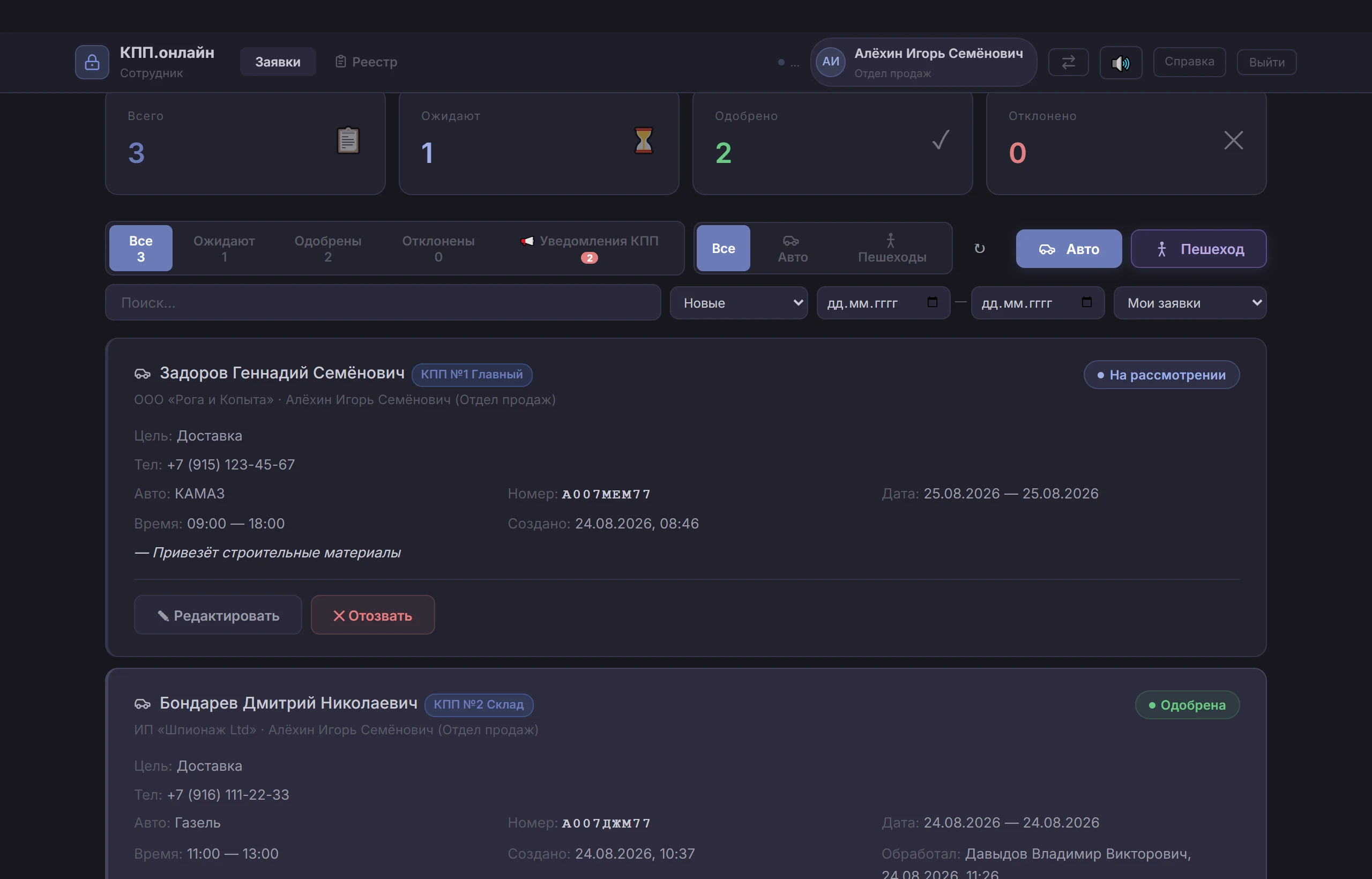Viewport: 1372px width, 879px height.
Task: Open the АИ user avatar
Action: click(x=830, y=62)
